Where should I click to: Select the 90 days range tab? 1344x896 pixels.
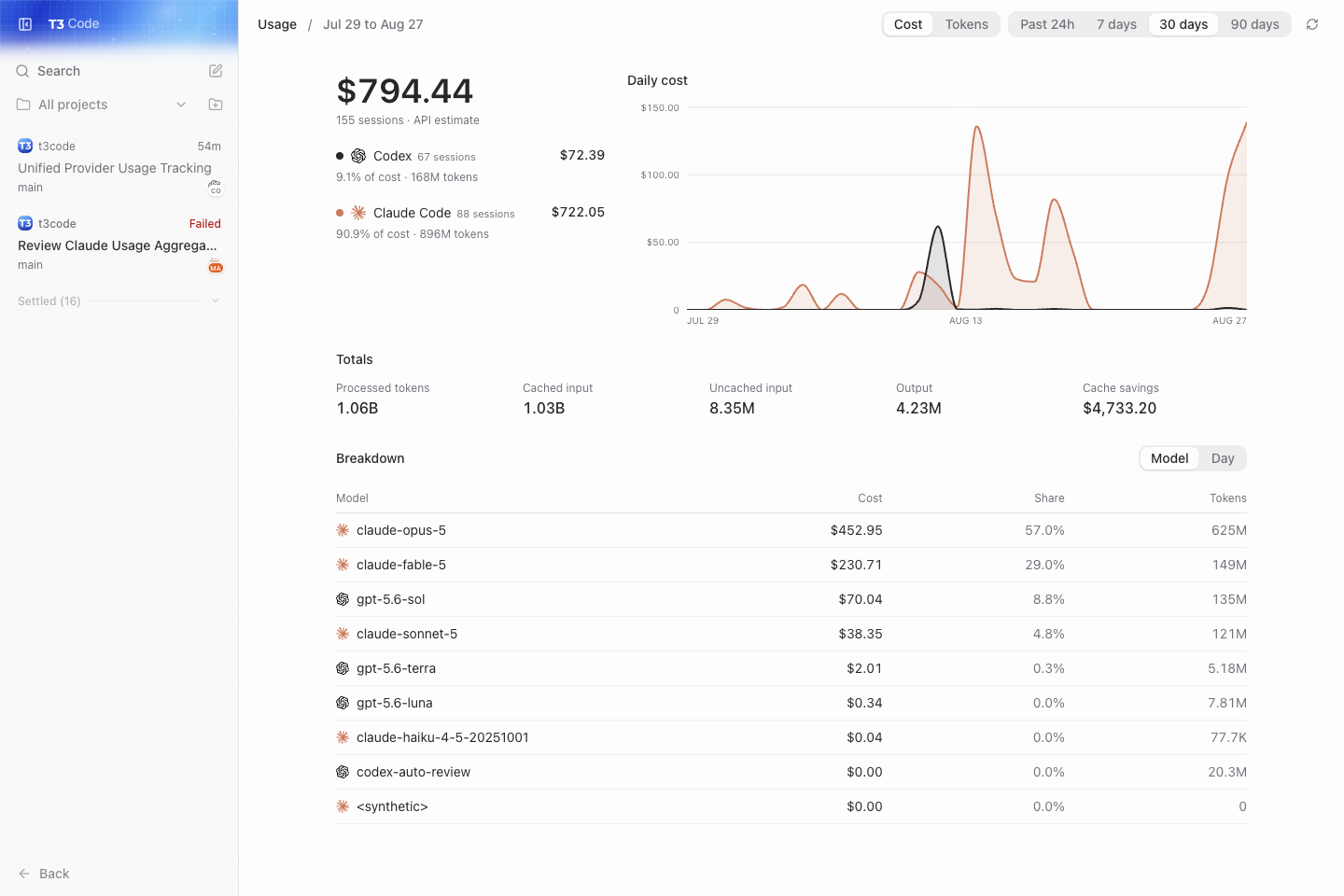(x=1254, y=24)
